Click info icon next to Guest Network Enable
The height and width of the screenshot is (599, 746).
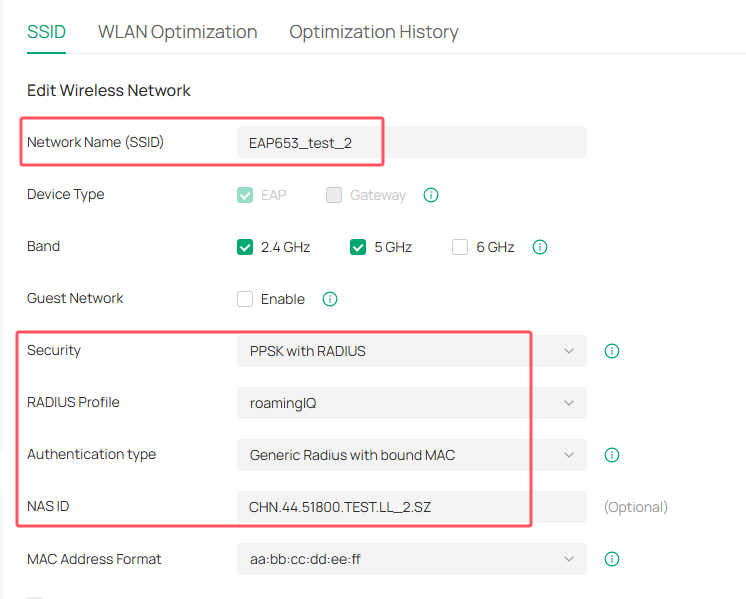click(x=330, y=299)
